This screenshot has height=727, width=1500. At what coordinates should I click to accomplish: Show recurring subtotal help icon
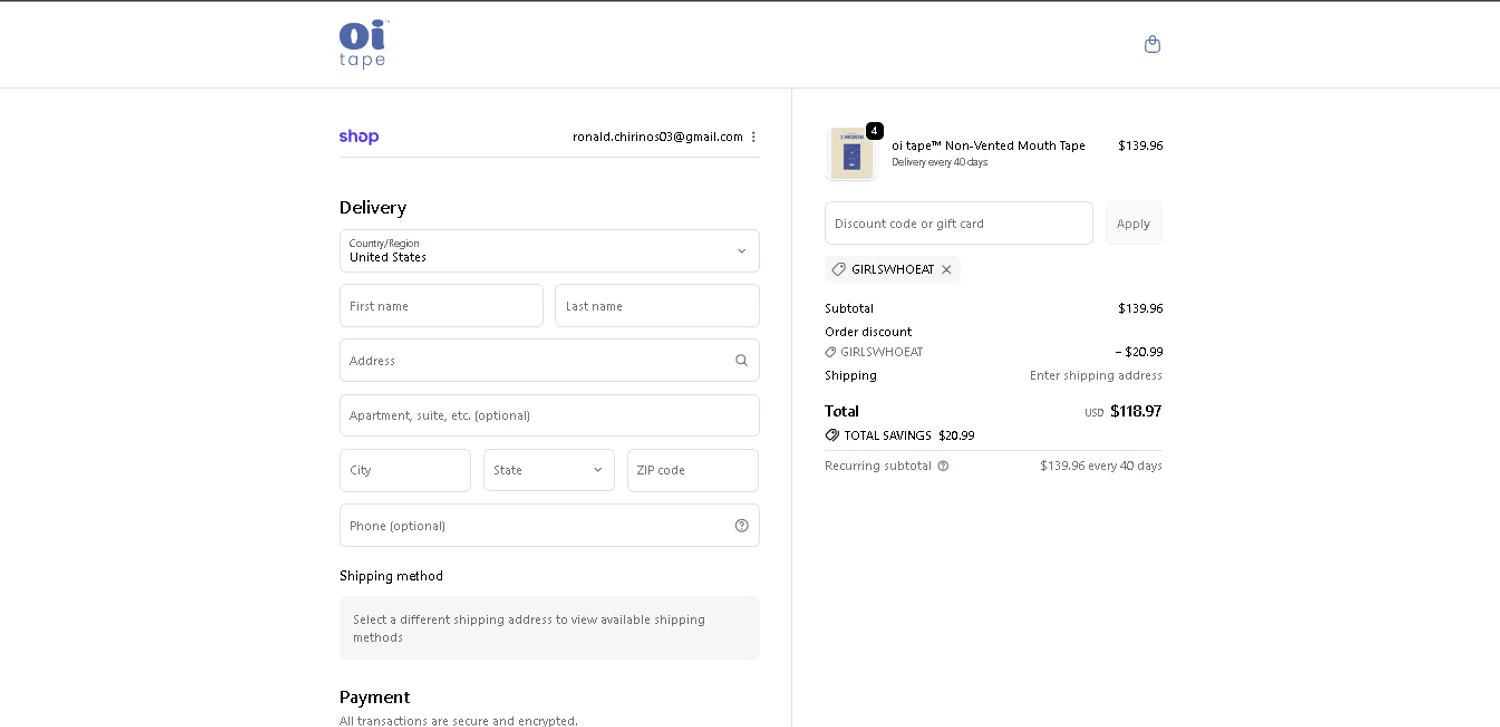point(943,466)
